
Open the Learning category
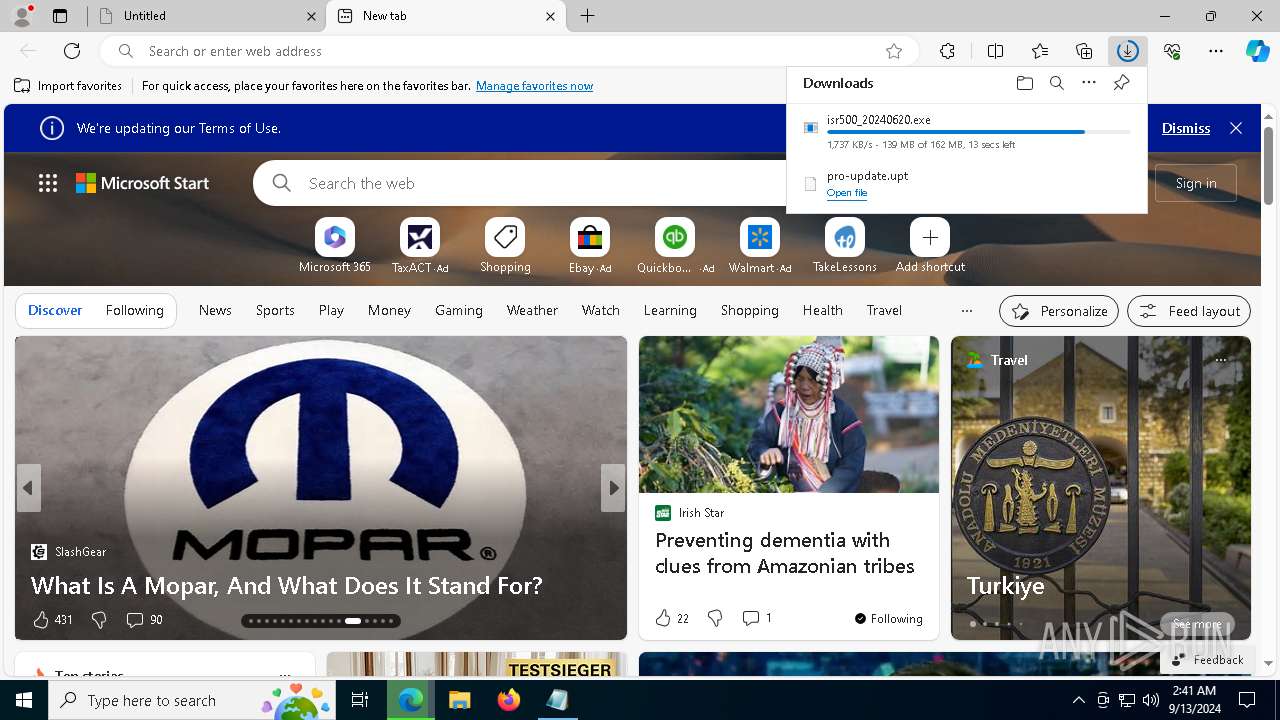point(670,311)
